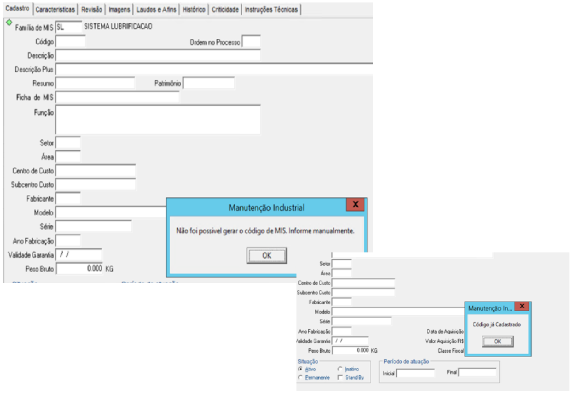Click the Família de MIS field with SL
Image resolution: width=572 pixels, height=401 pixels.
point(69,27)
